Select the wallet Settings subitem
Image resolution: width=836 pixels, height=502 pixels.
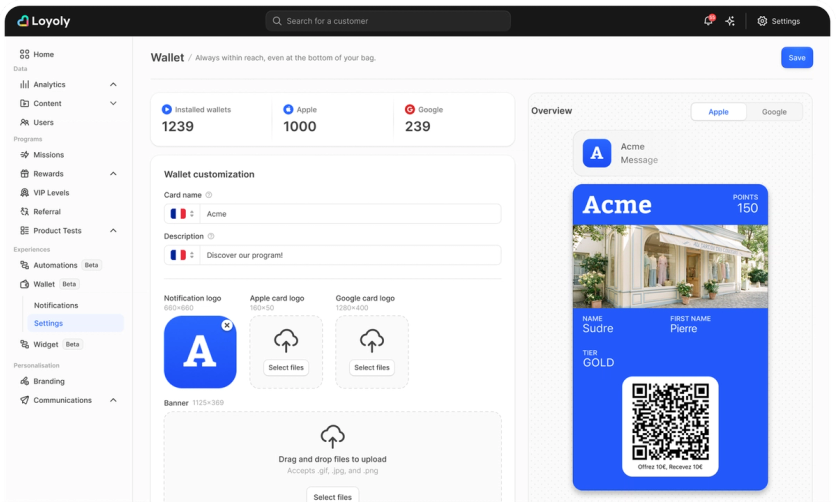75,323
